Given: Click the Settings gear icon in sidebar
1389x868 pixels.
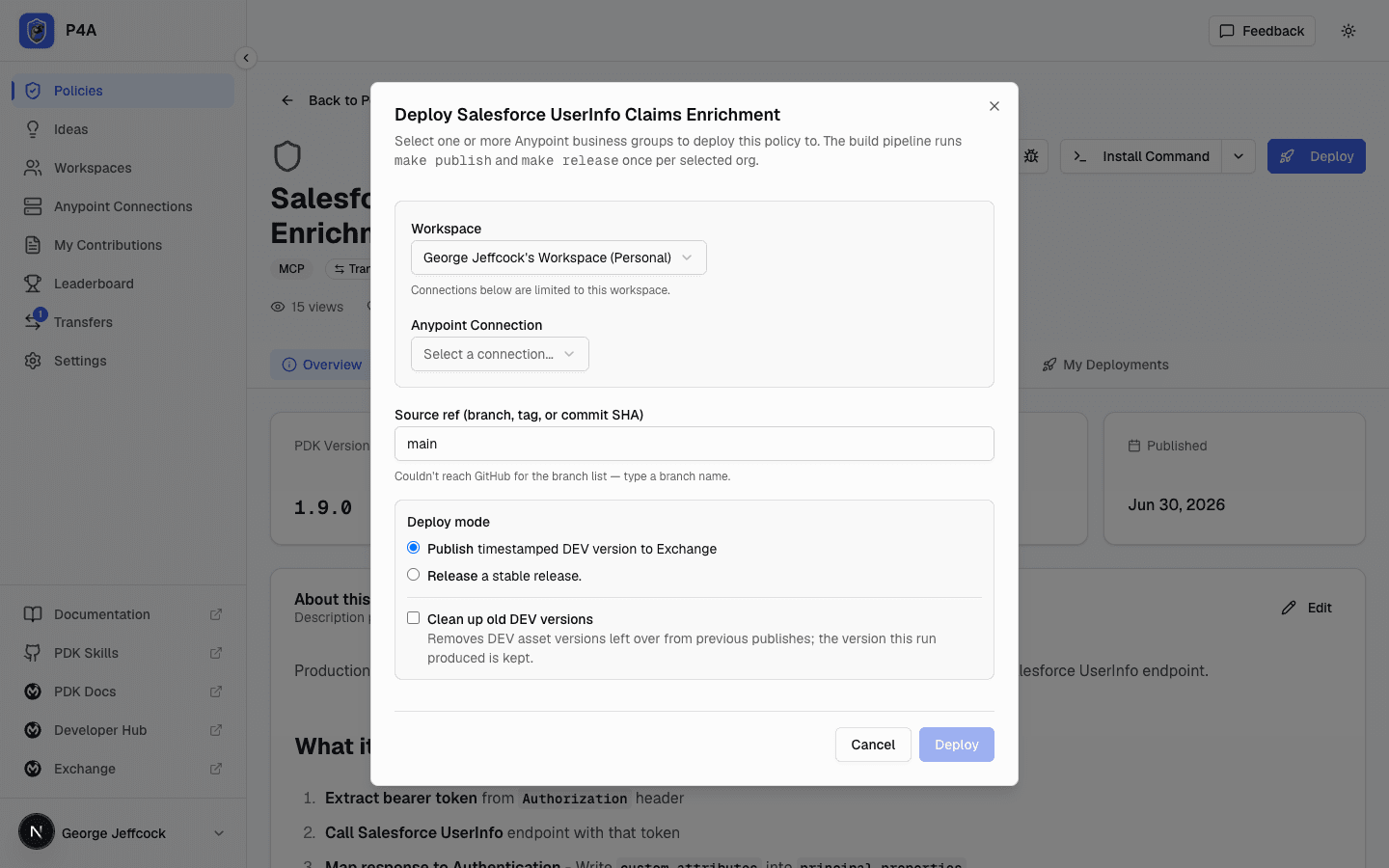Looking at the screenshot, I should pos(33,361).
